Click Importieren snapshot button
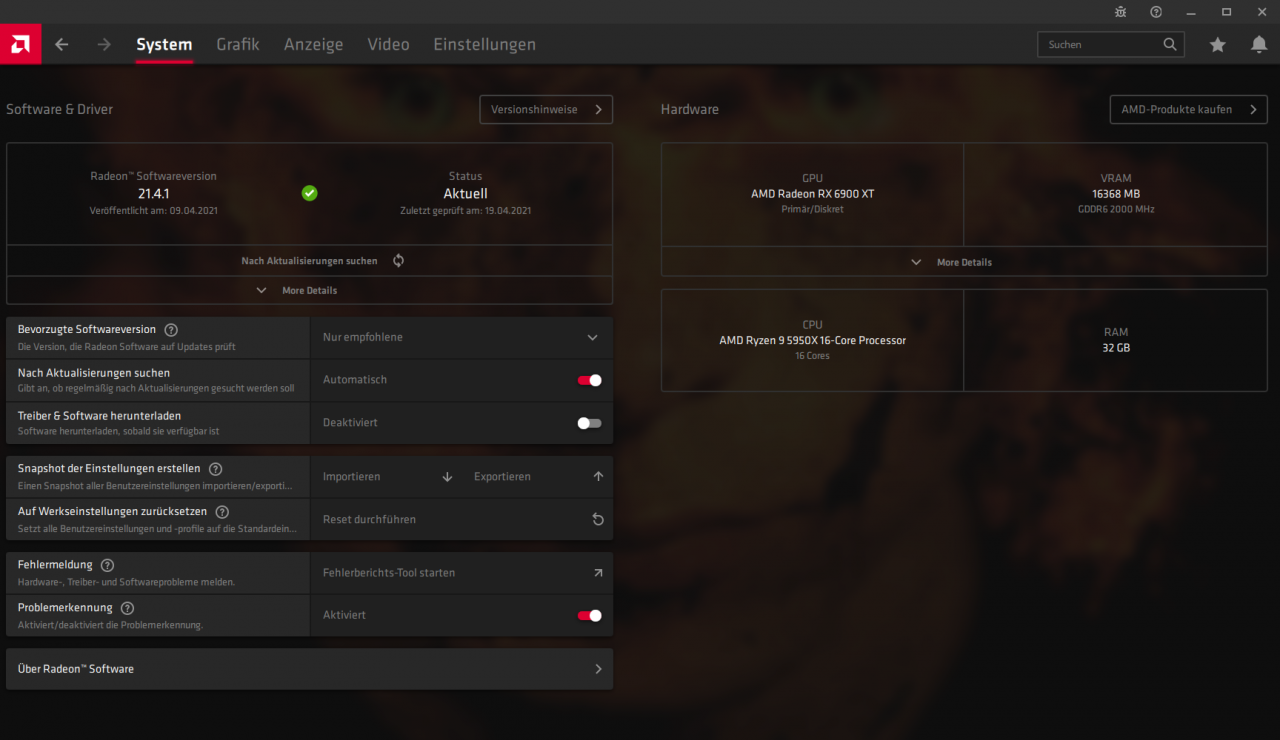 tap(386, 477)
